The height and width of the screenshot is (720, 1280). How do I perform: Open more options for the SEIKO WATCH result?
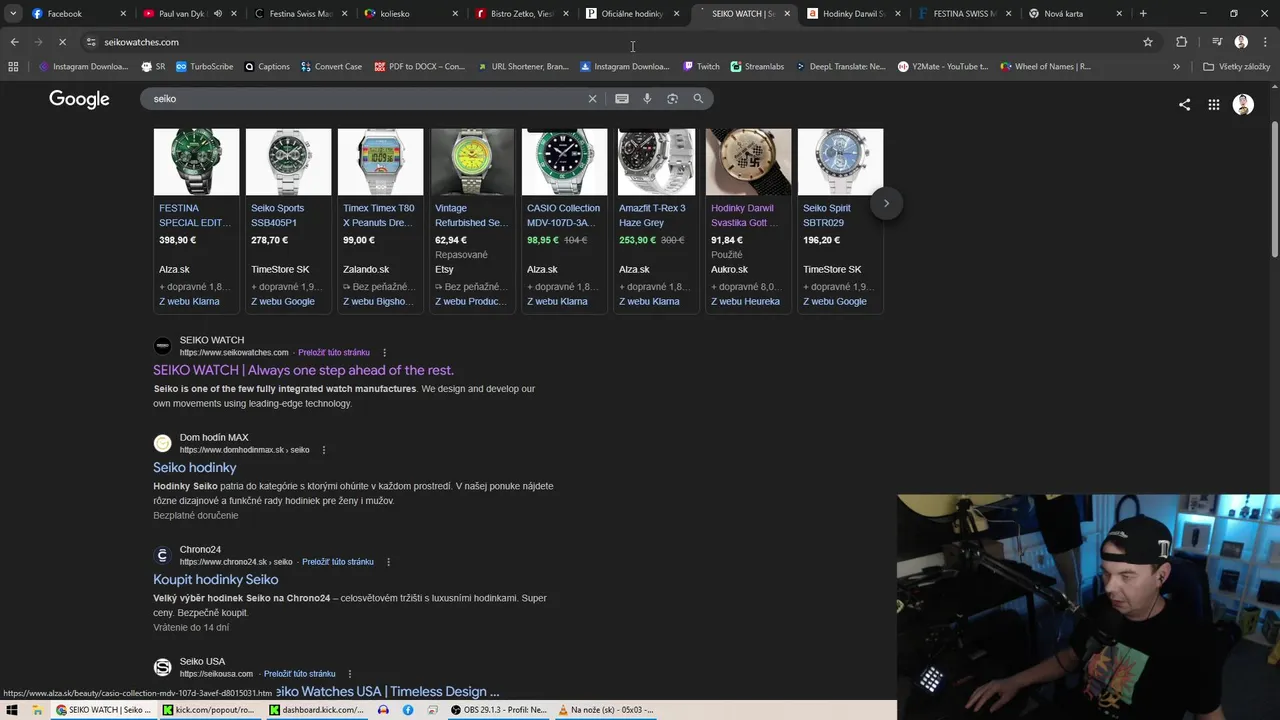384,353
